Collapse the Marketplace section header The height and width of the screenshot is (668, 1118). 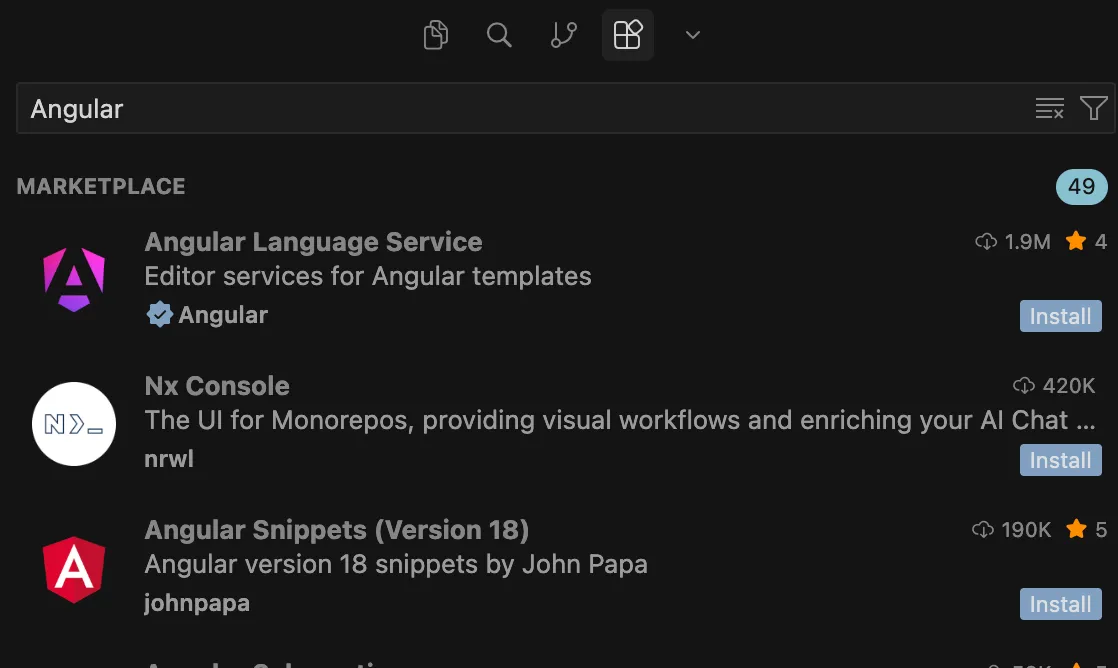[x=101, y=187]
